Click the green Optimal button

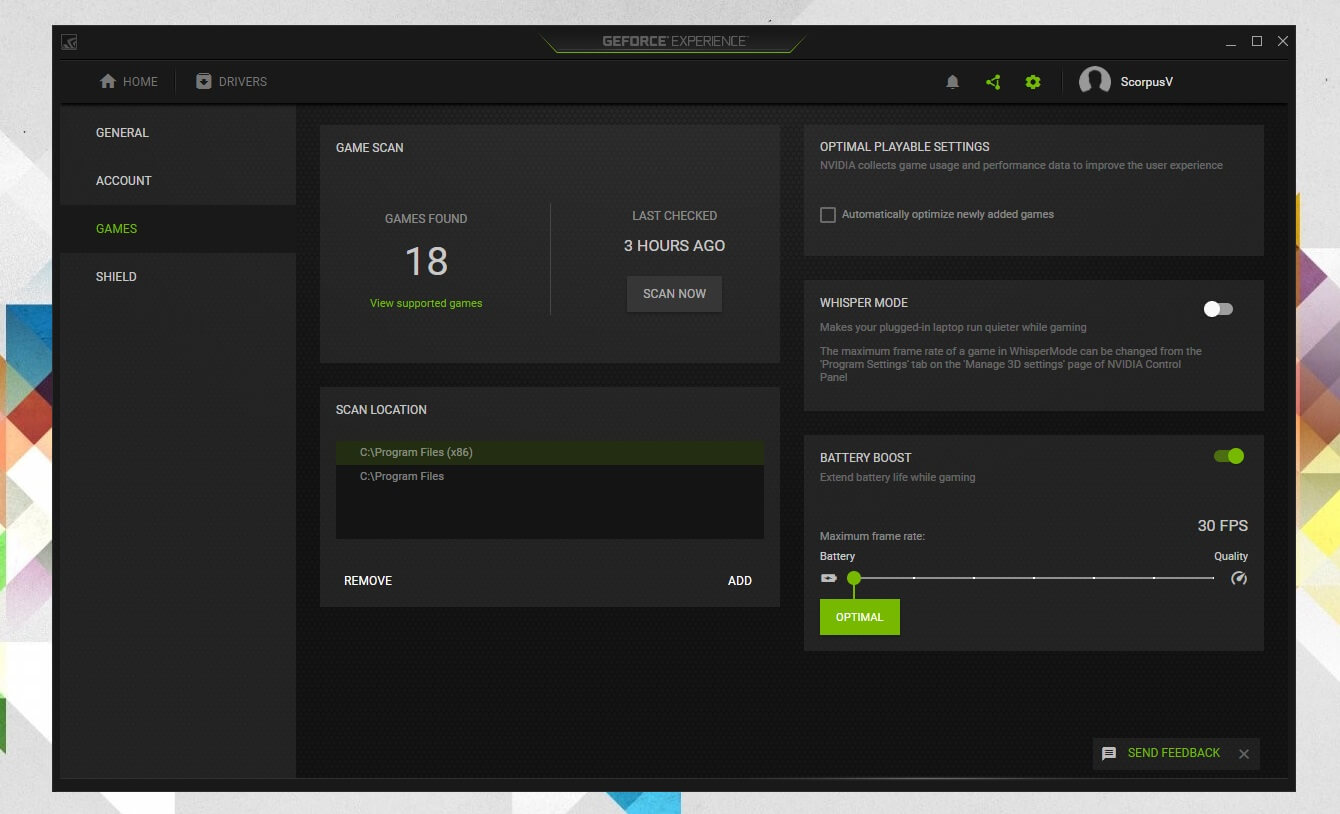pos(860,617)
